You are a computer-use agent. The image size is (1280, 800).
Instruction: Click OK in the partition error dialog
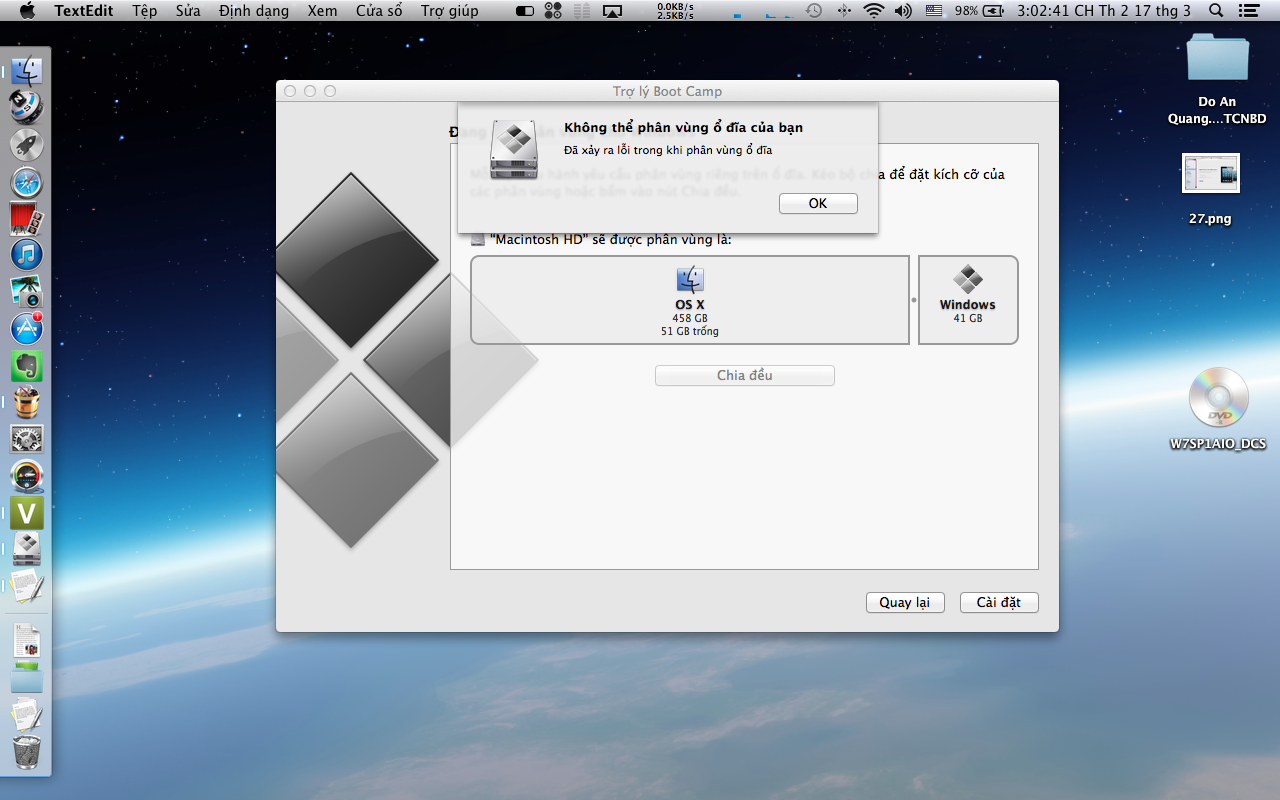818,203
